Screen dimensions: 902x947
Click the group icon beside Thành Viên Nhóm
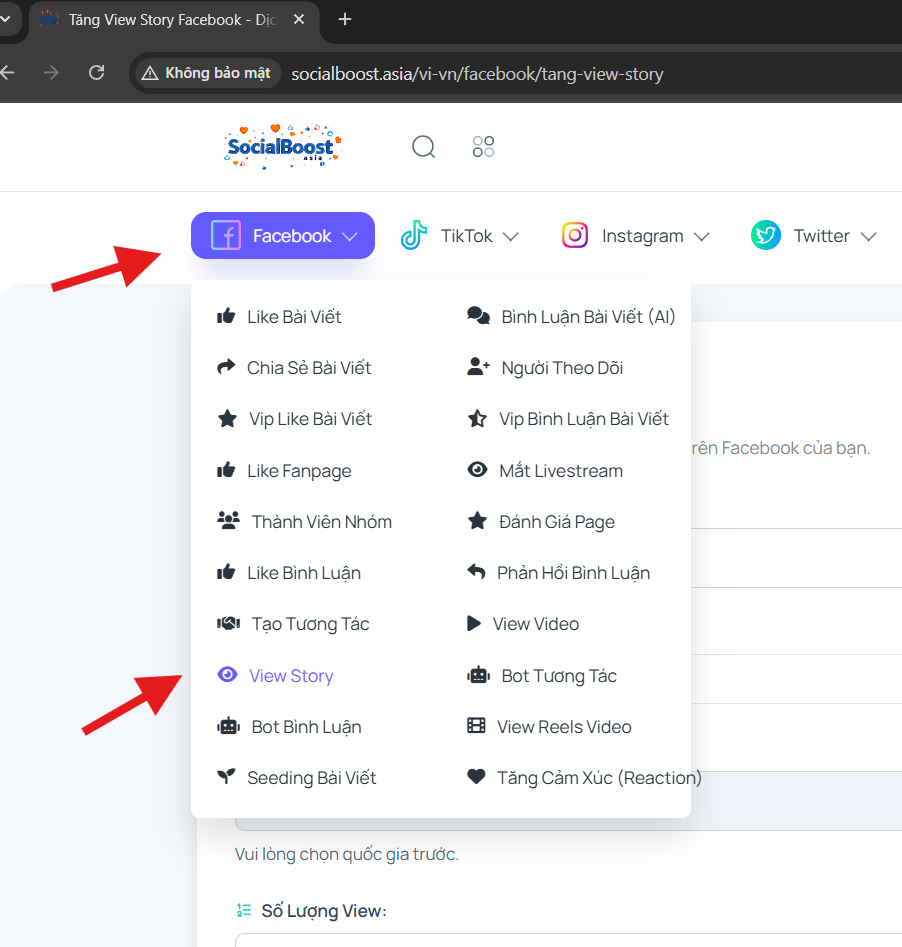228,521
